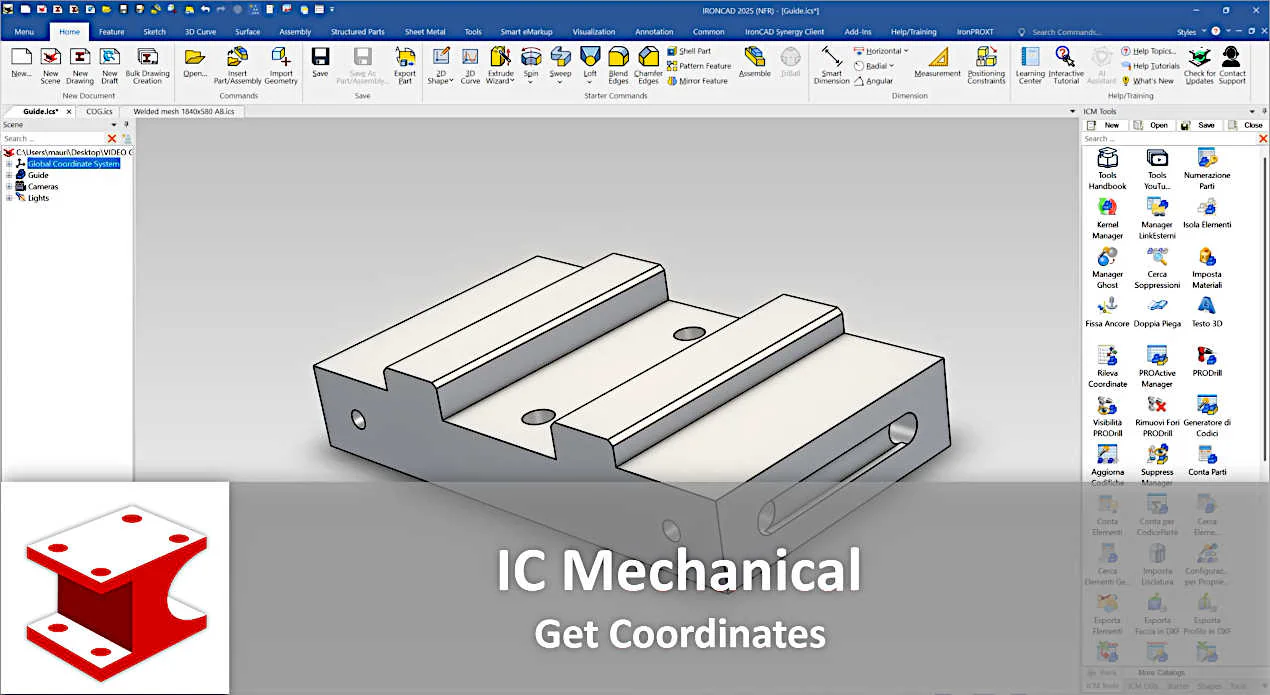Open the Radial dimension dropdown
The height and width of the screenshot is (695, 1270).
click(x=892, y=66)
